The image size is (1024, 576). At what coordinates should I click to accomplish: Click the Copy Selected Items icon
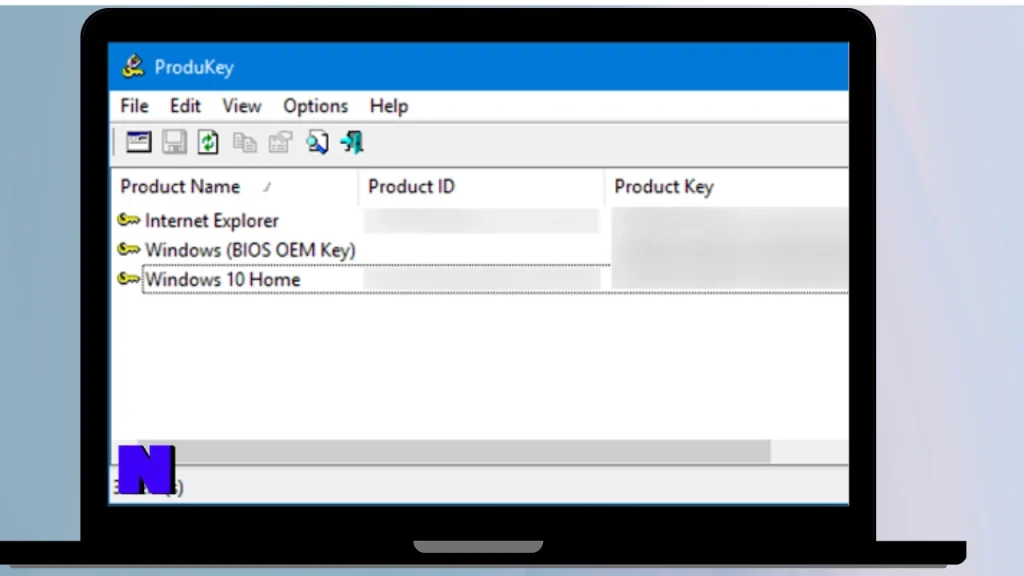tap(245, 142)
